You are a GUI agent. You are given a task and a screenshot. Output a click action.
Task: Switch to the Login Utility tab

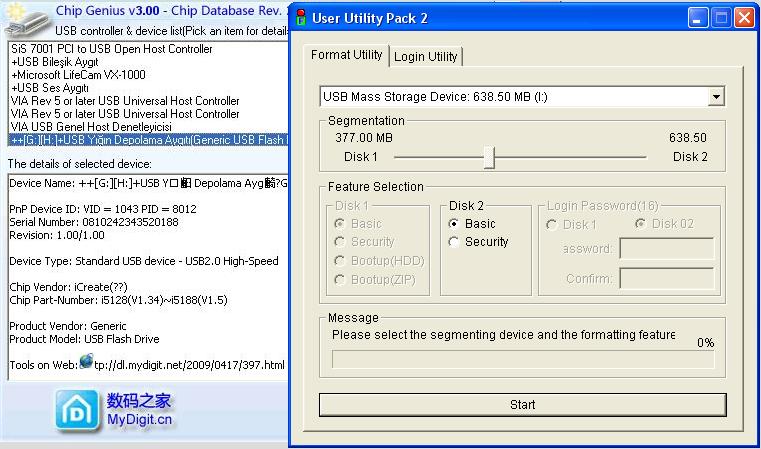426,57
